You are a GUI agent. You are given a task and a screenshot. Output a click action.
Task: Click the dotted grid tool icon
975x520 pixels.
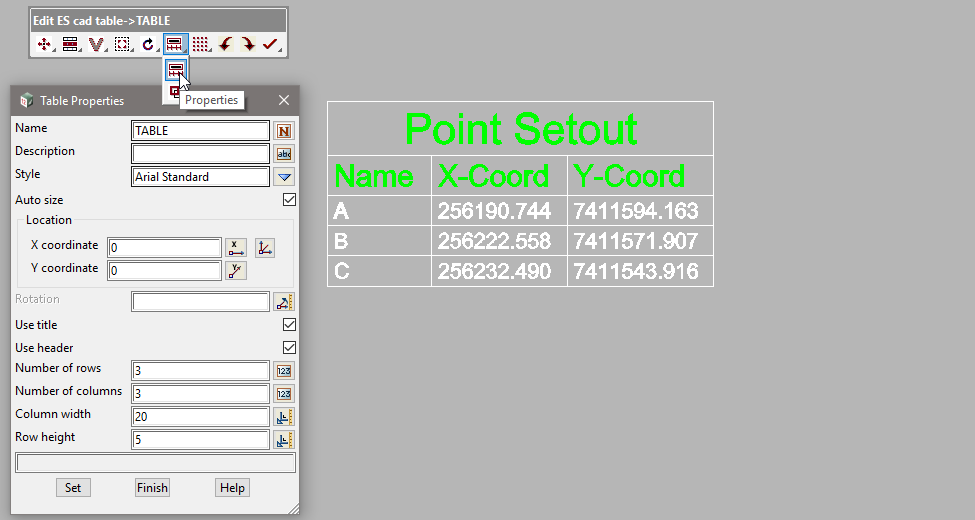200,44
